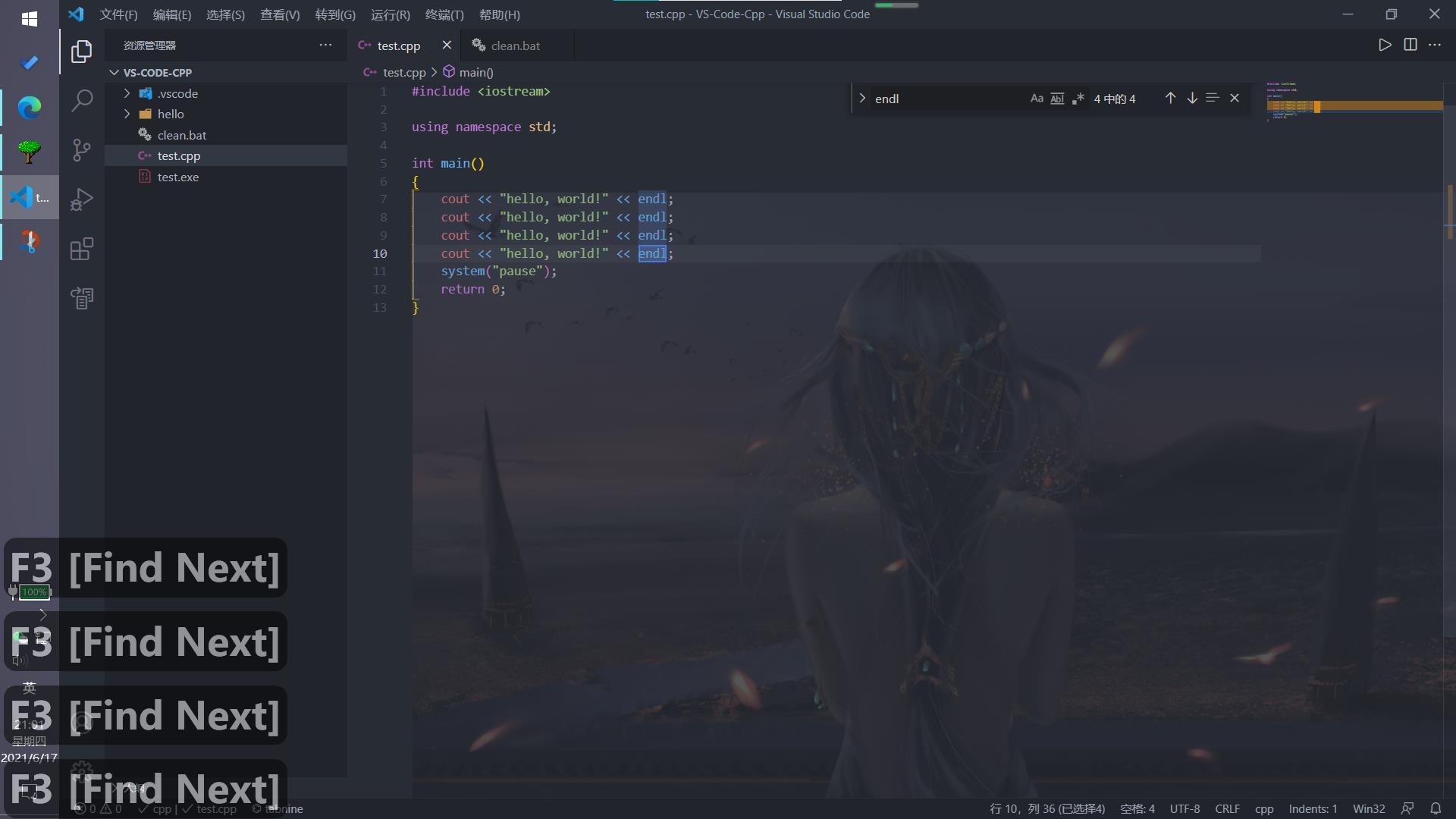Open the 选择(S) menu
1456x819 pixels.
pyautogui.click(x=225, y=14)
